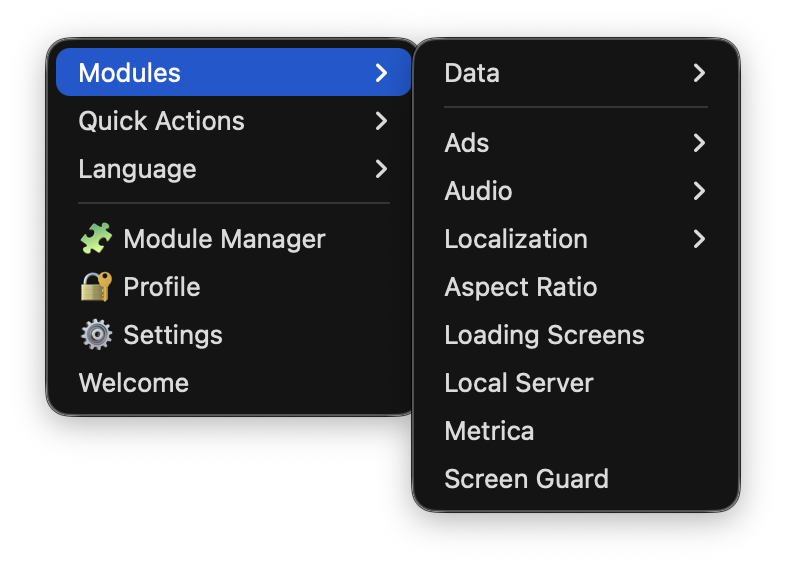Click the chevron next to Audio
The image size is (786, 566).
click(699, 191)
